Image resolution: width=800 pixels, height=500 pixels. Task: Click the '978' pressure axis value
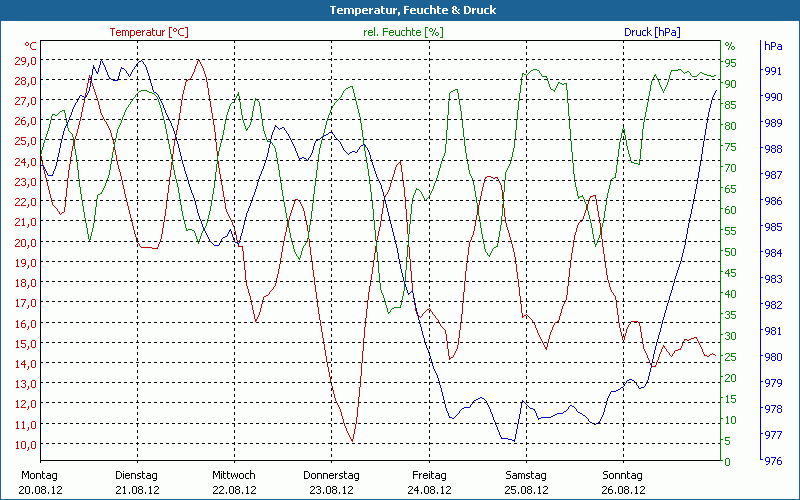click(x=773, y=409)
